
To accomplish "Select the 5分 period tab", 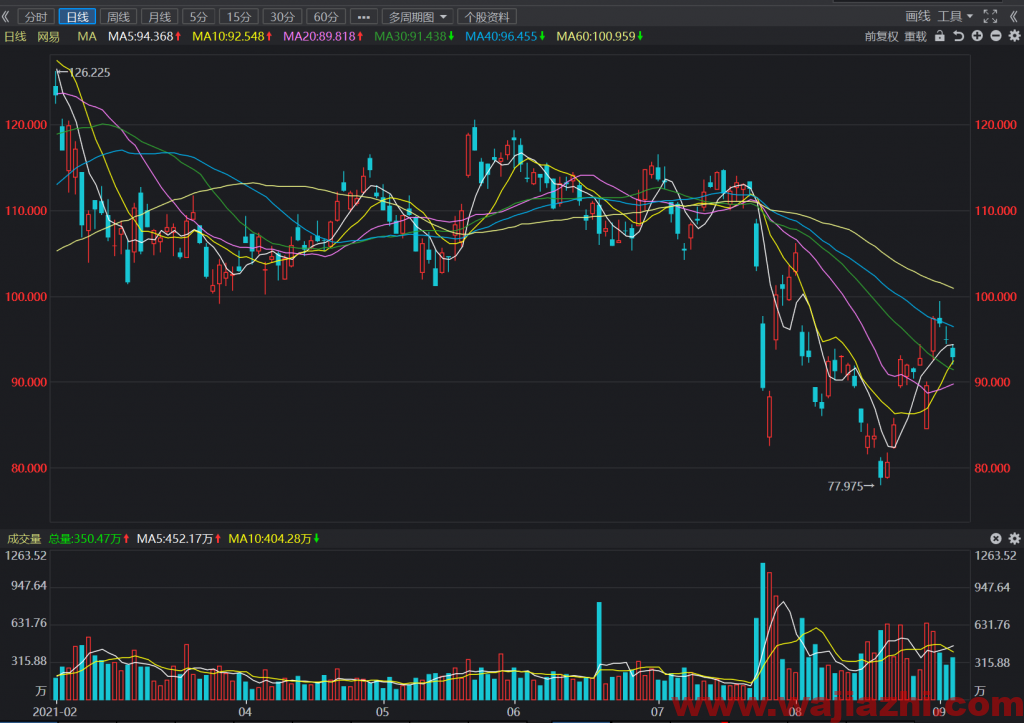I will [199, 16].
